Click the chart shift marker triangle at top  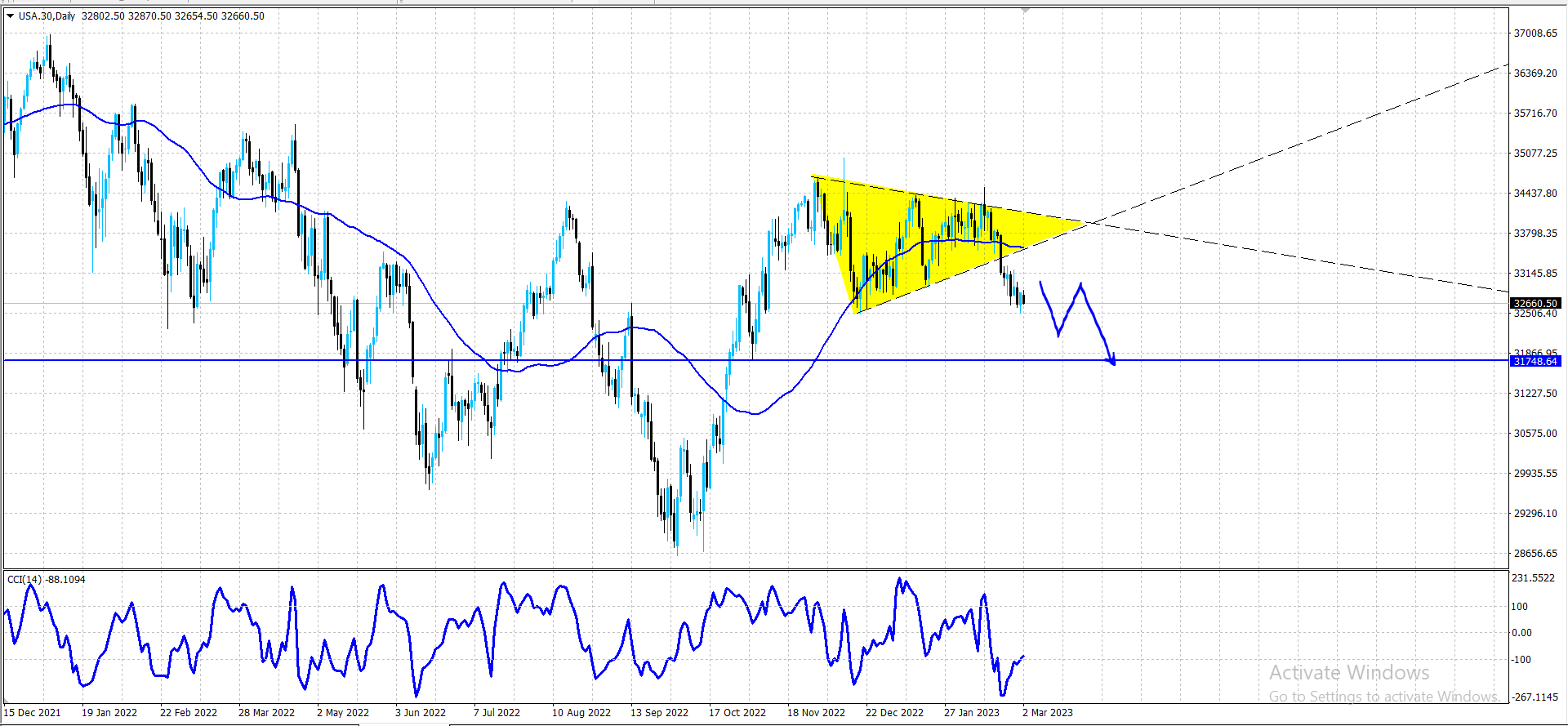1026,11
